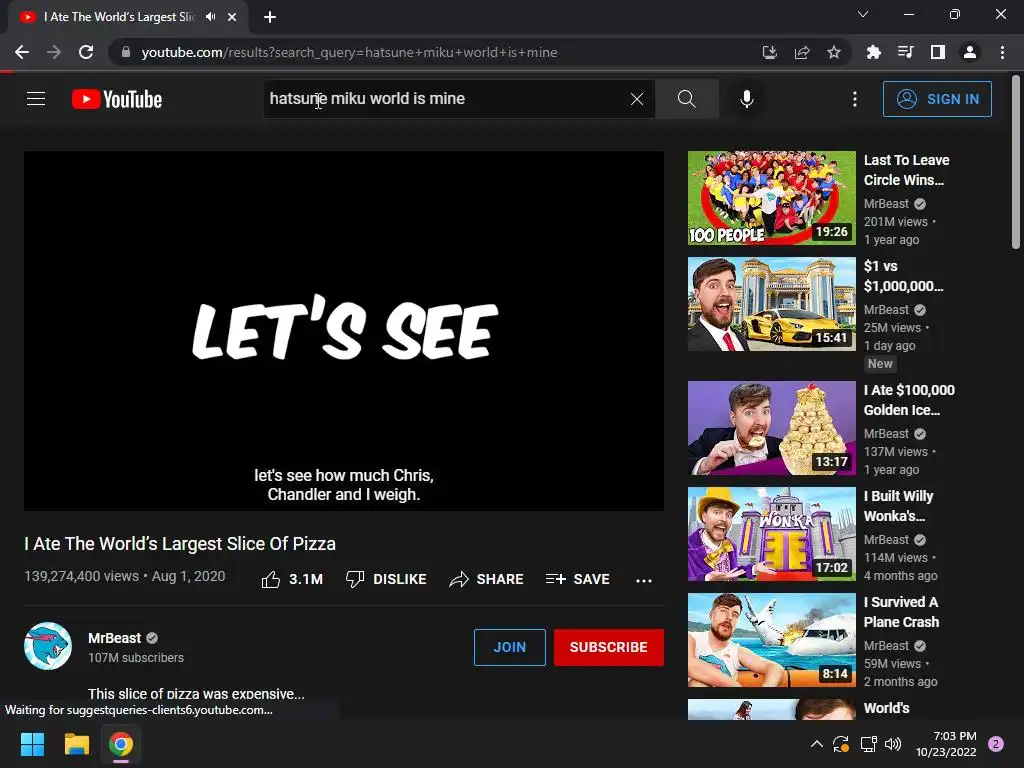Close the I Ate The World's Largest tab

(232, 18)
